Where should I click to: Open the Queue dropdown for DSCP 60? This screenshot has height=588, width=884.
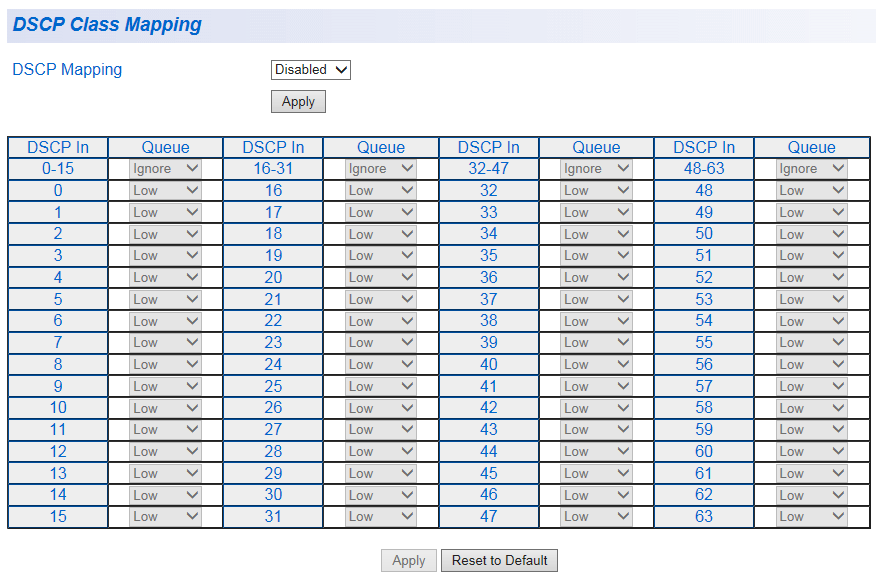811,452
